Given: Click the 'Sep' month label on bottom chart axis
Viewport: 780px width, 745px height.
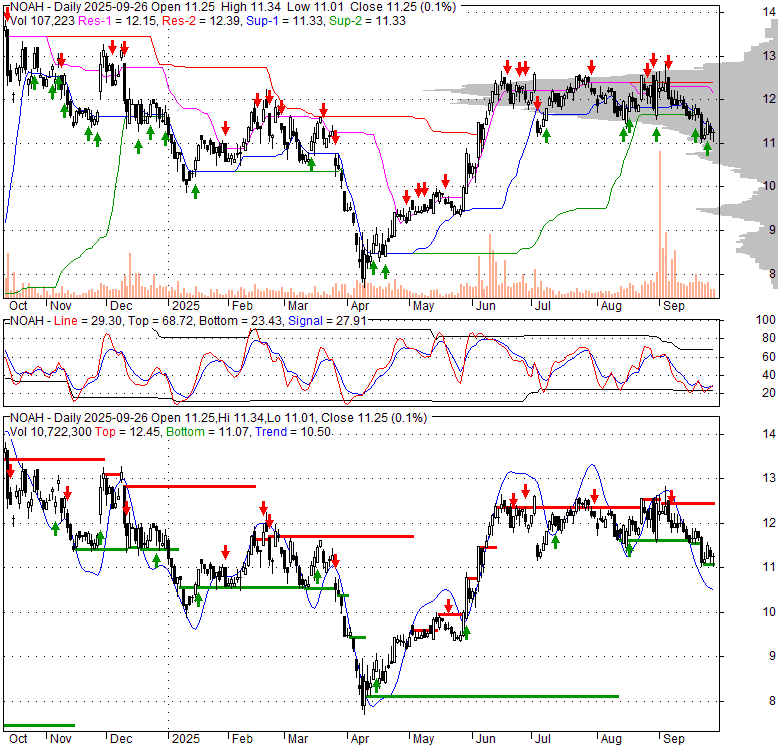Looking at the screenshot, I should [674, 739].
